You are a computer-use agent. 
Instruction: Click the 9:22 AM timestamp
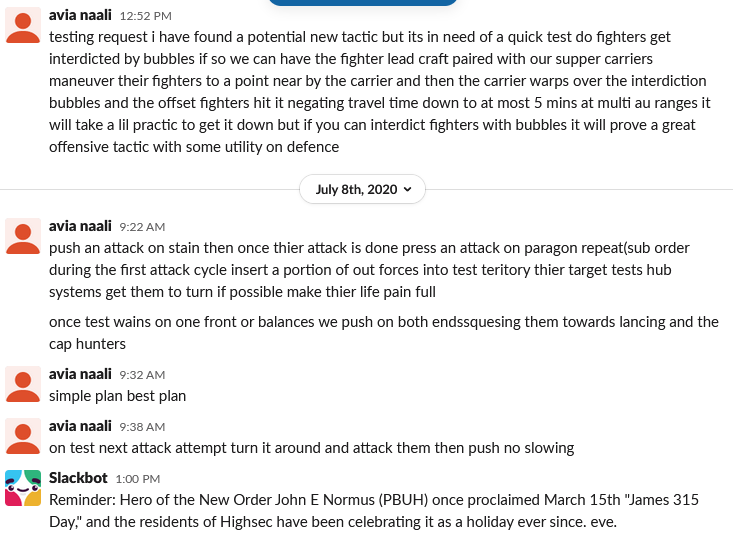click(x=142, y=227)
